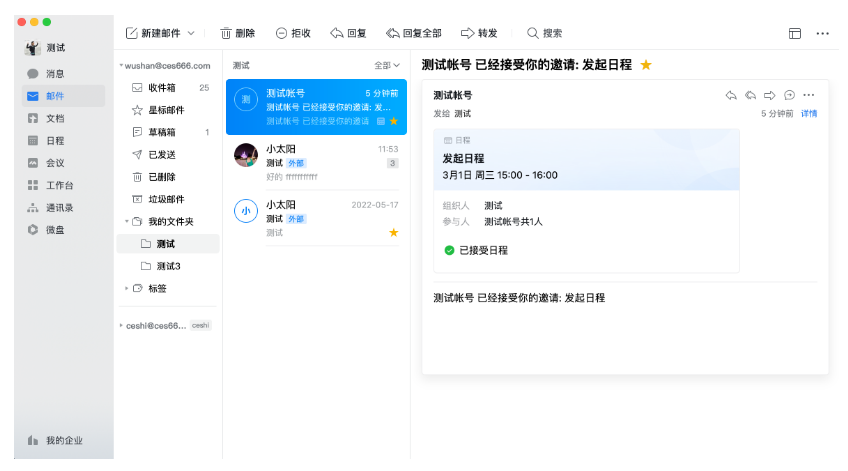This screenshot has width=848, height=471.
Task: Open the 详情 details link
Action: [x=809, y=114]
